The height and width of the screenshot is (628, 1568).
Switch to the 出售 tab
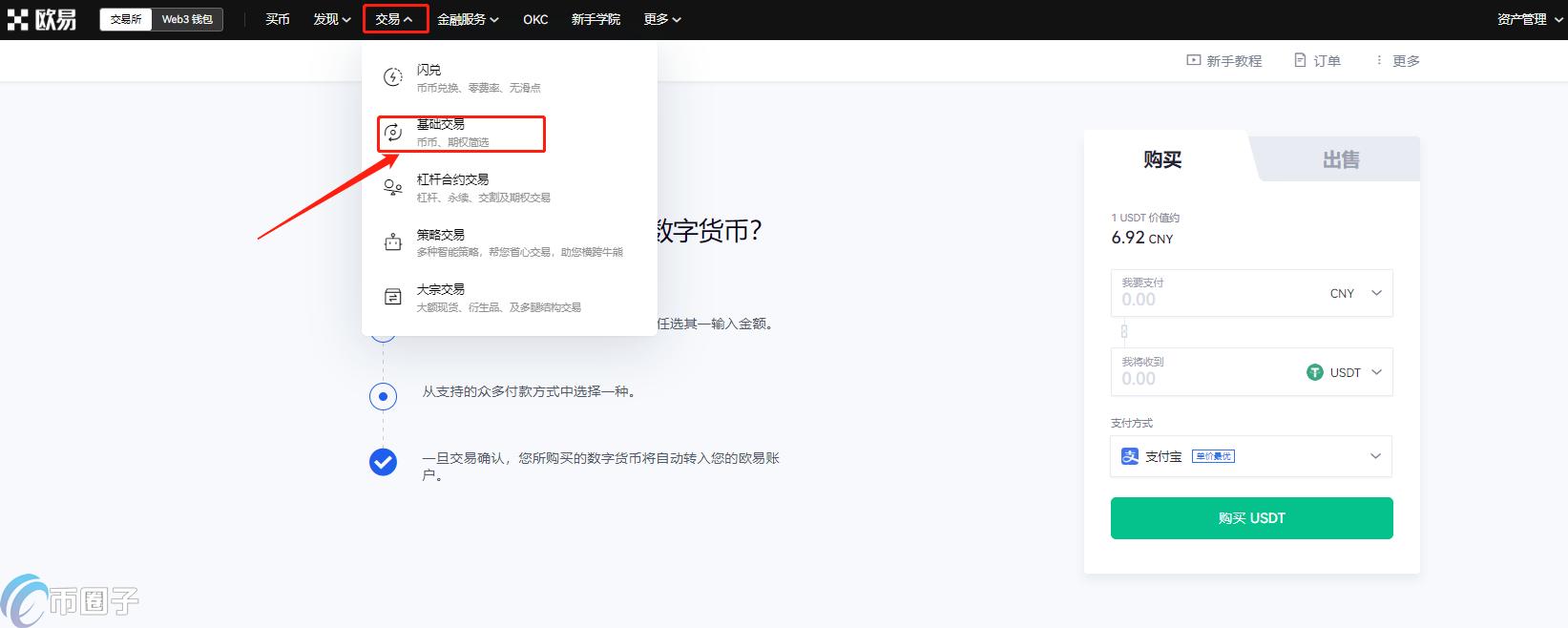click(1340, 159)
